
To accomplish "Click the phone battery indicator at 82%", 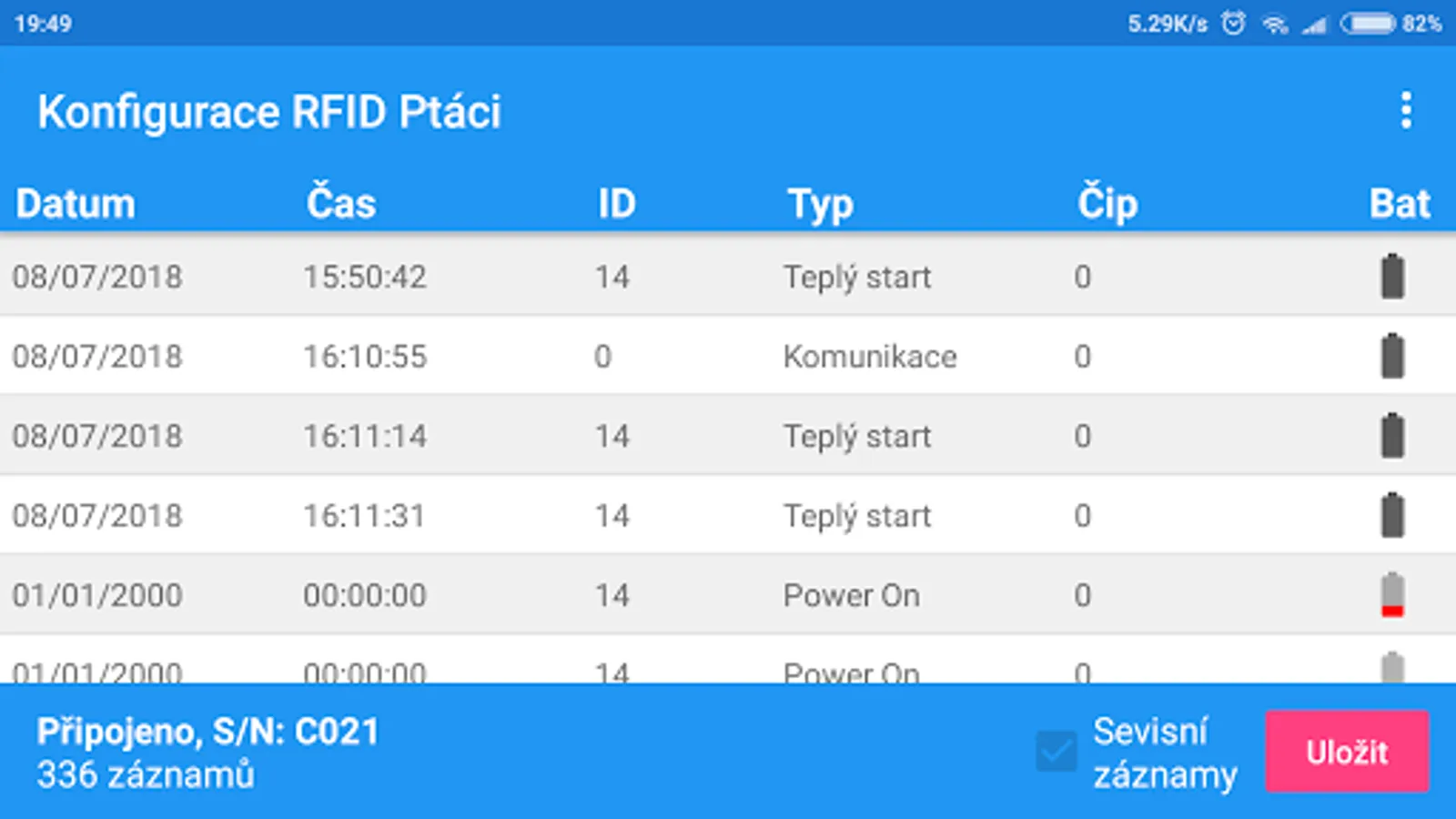I will [1368, 23].
